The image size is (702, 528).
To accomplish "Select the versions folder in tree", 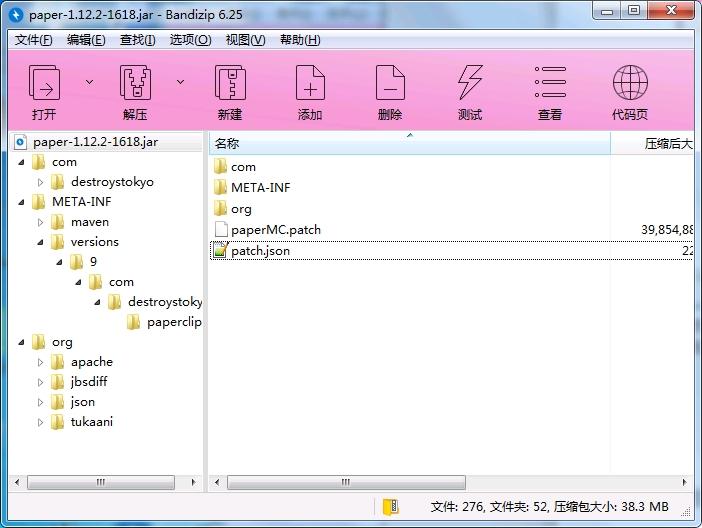I will 85,242.
